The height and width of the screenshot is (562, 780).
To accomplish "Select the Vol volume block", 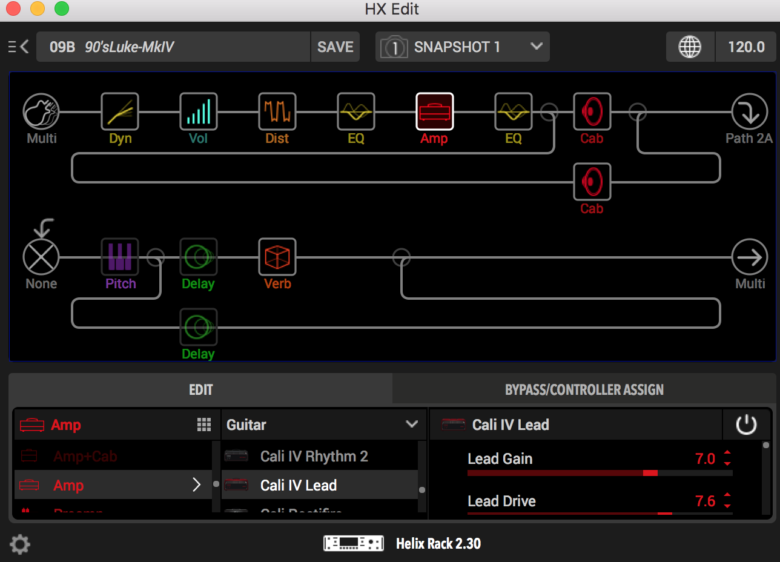I will point(198,111).
